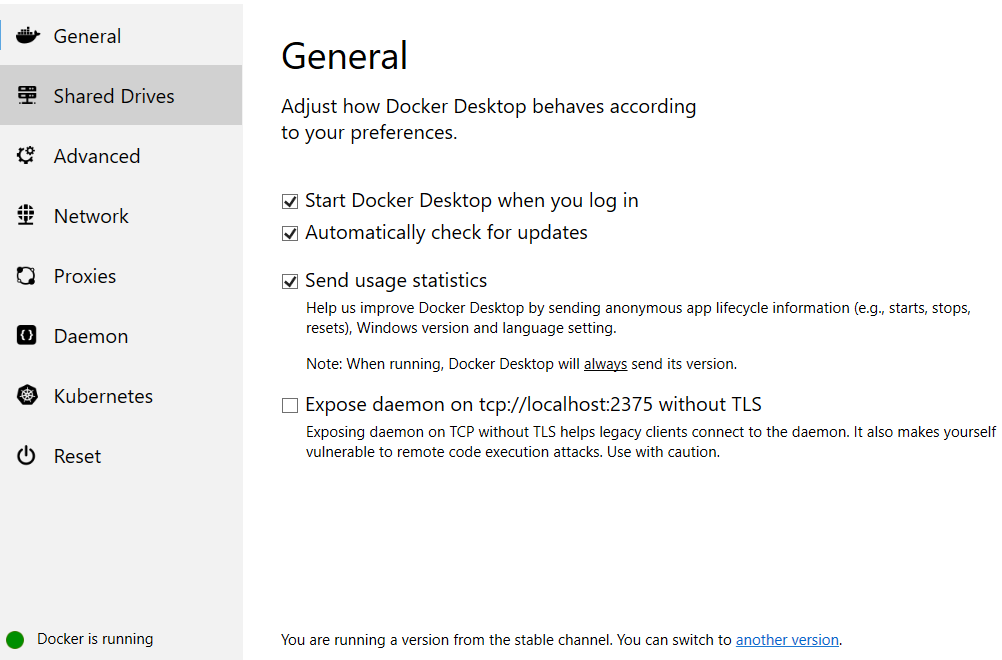Open the Advanced settings tab

tap(121, 155)
